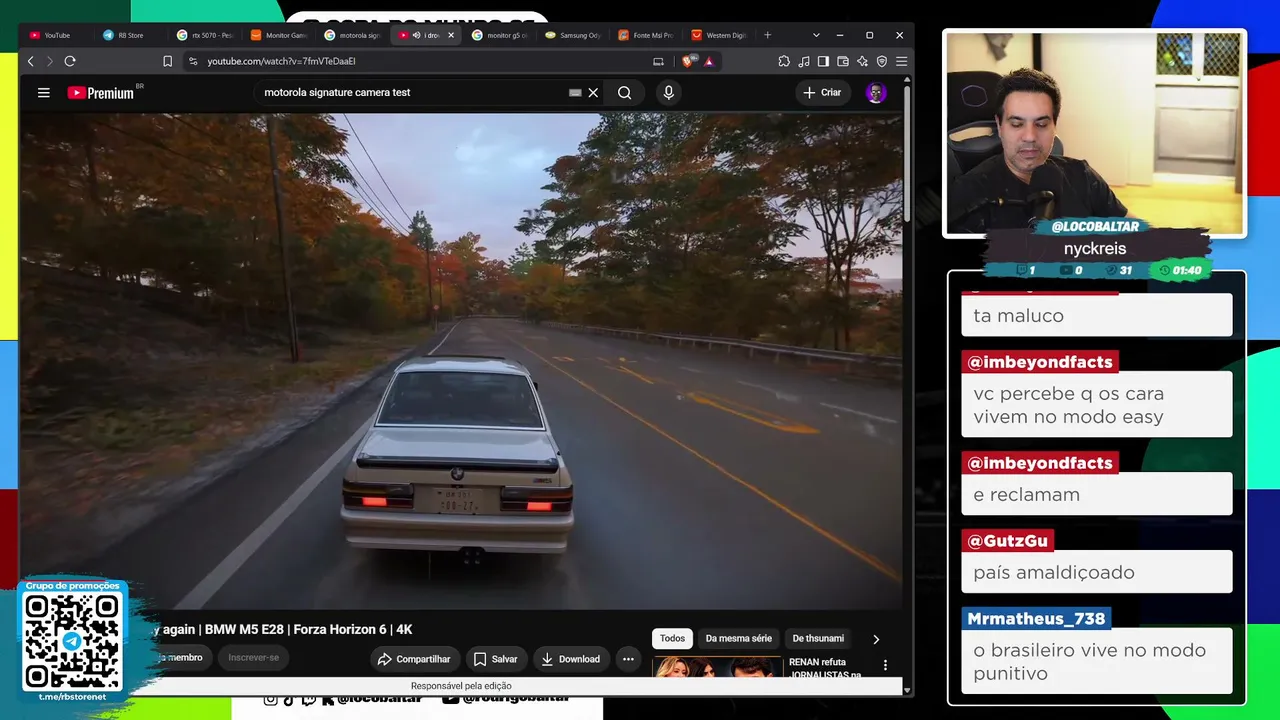The width and height of the screenshot is (1280, 720).
Task: Switch to the YouTube tab
Action: pyautogui.click(x=57, y=35)
